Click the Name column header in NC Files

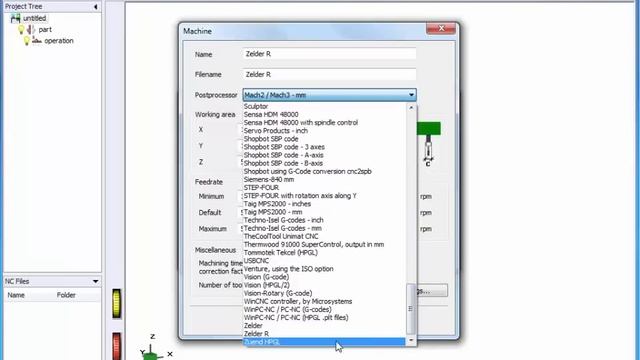pyautogui.click(x=16, y=295)
